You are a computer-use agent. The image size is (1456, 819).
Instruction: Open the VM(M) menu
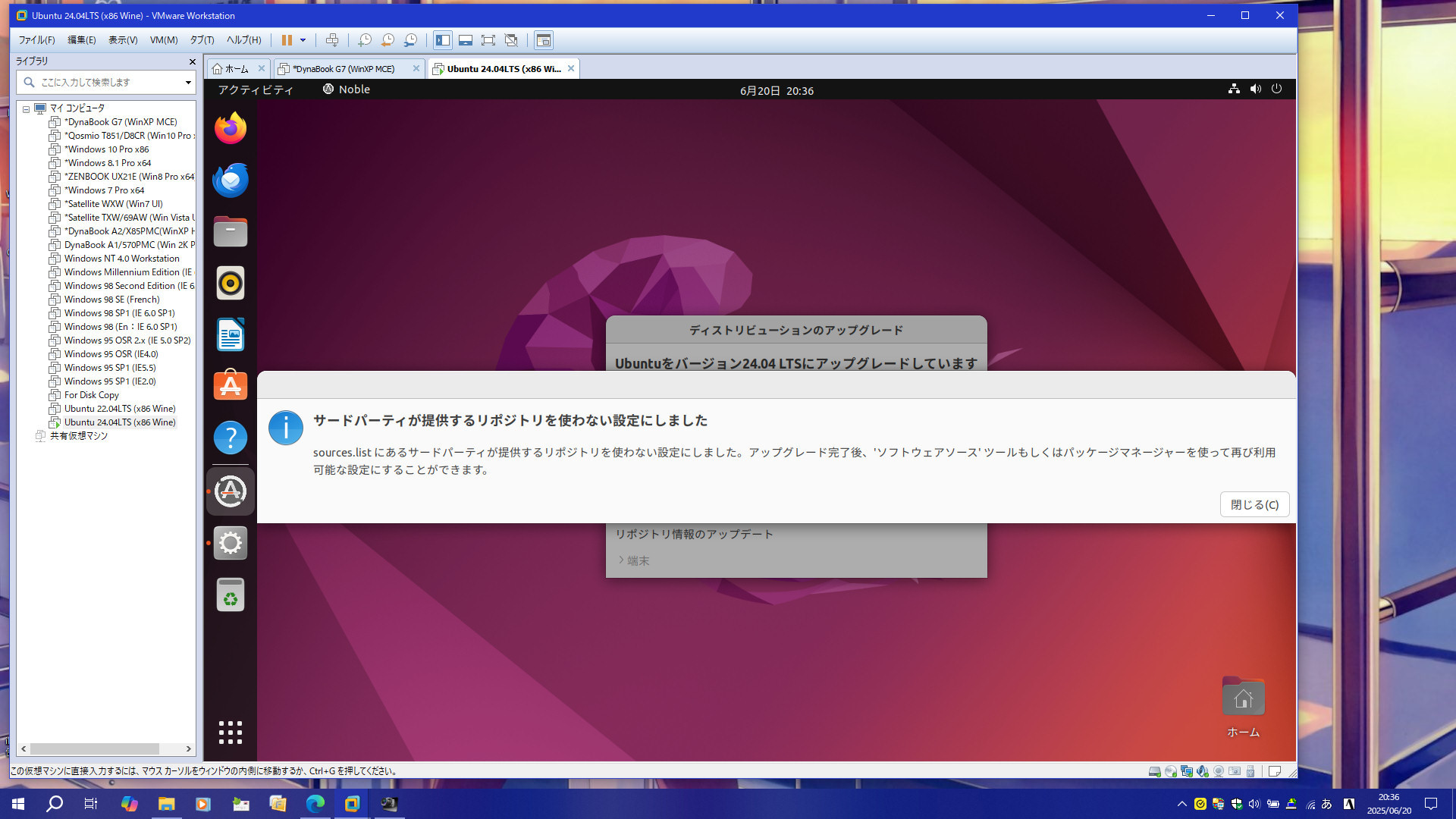pyautogui.click(x=164, y=40)
